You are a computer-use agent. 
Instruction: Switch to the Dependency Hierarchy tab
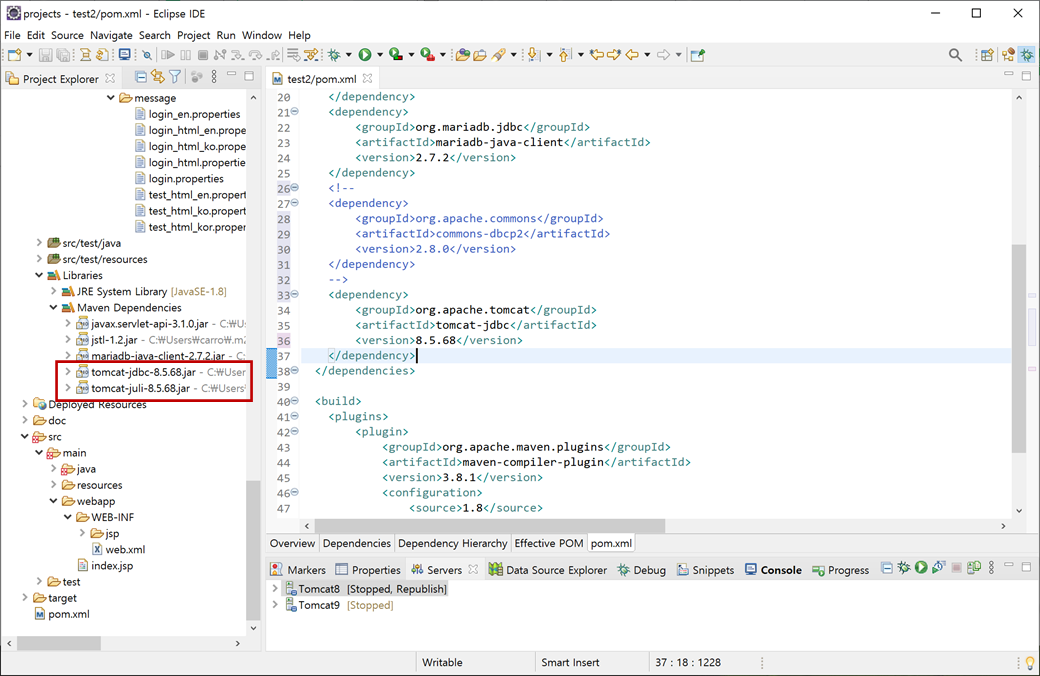452,543
